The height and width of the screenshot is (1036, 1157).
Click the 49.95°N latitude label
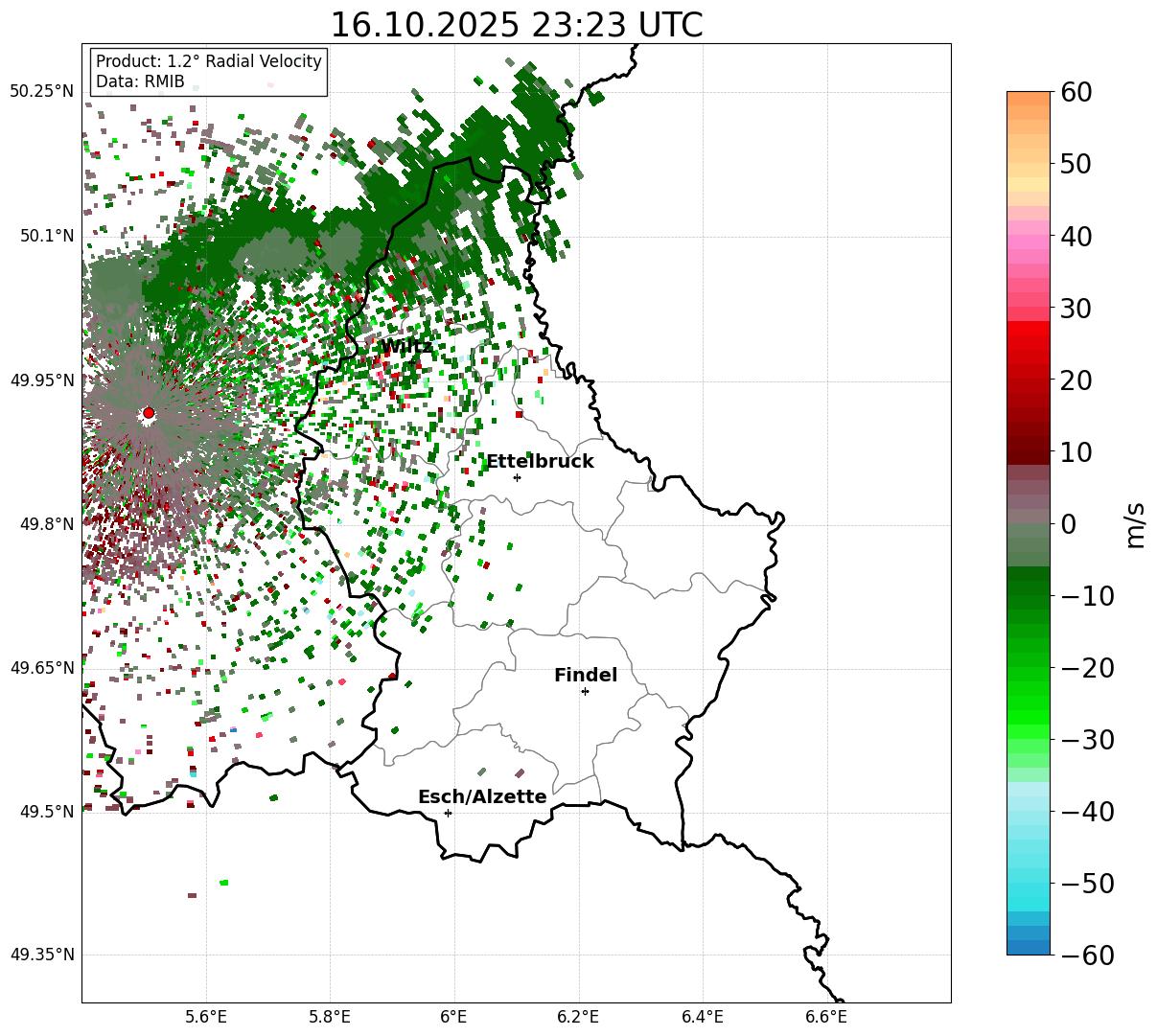(41, 380)
